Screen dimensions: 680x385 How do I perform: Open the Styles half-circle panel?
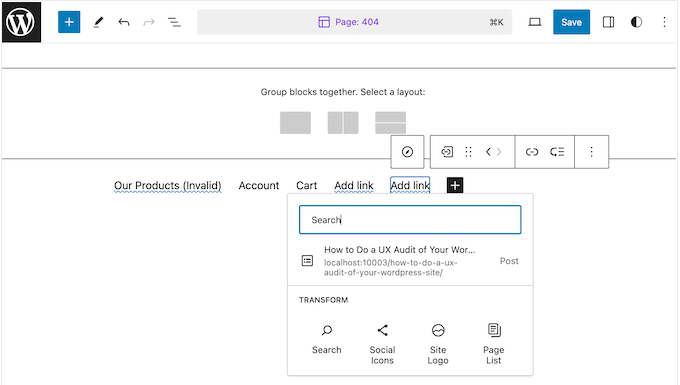tap(636, 22)
